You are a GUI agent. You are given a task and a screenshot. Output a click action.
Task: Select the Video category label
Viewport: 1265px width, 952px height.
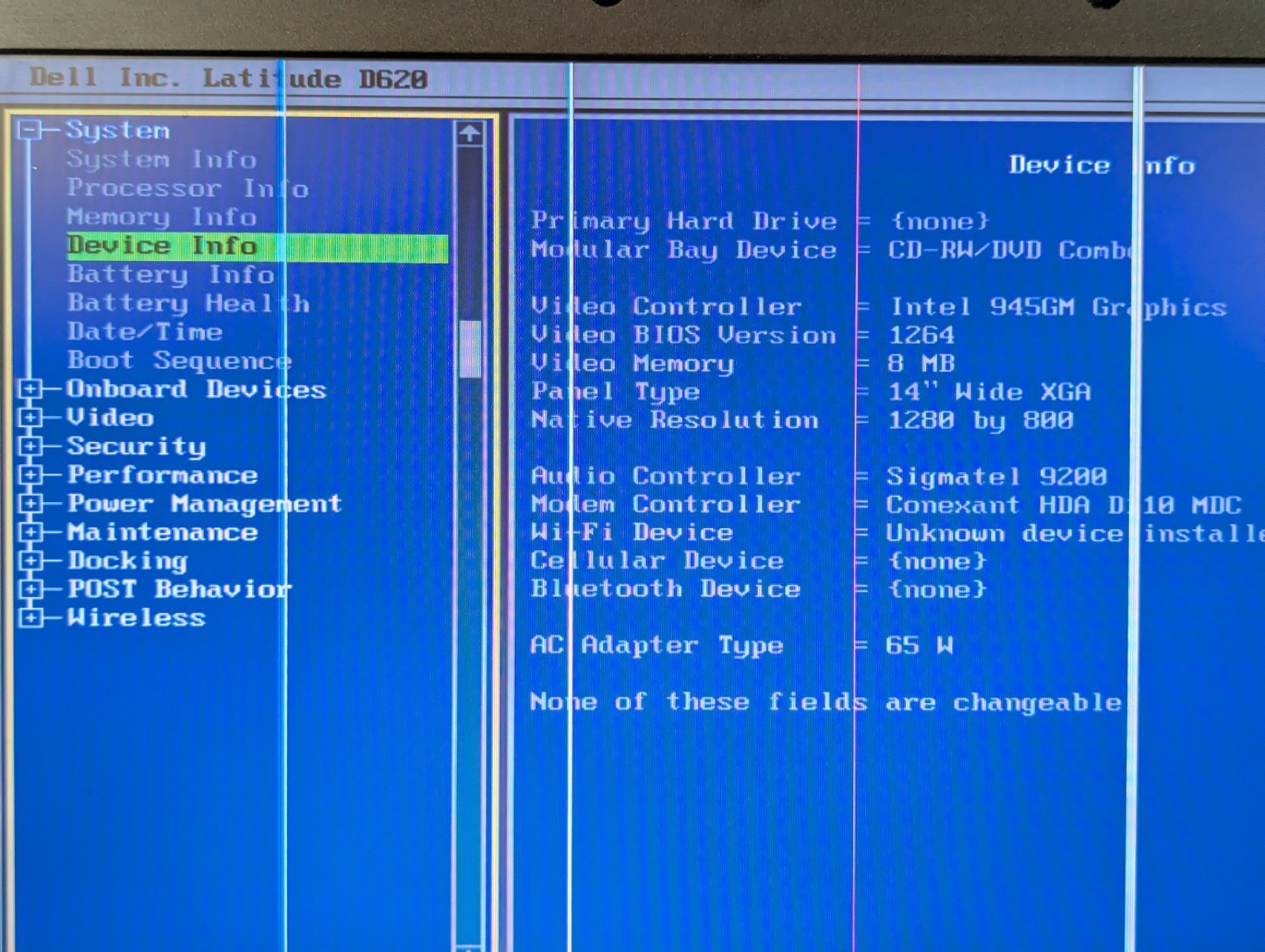tap(110, 417)
